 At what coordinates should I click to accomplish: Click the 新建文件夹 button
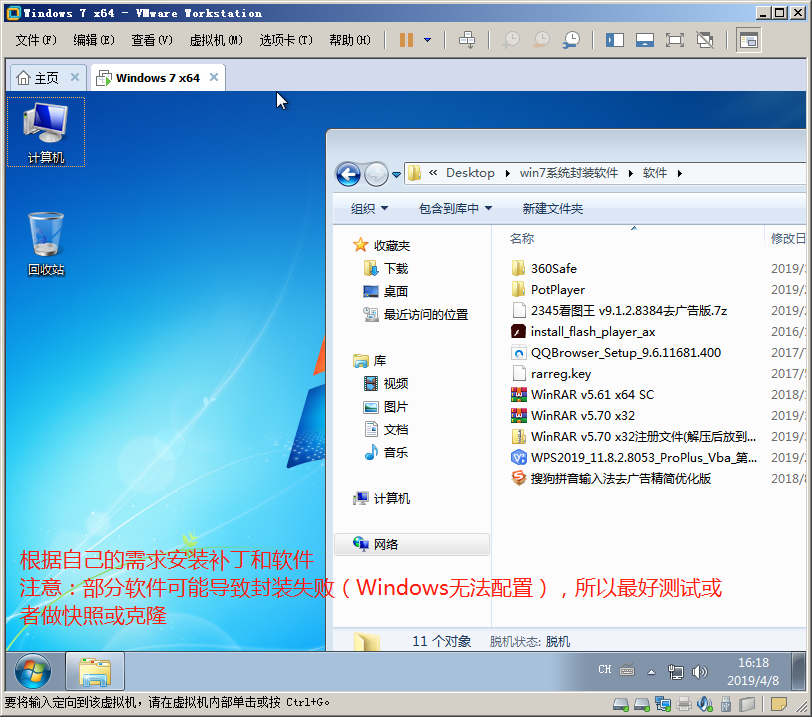click(553, 209)
